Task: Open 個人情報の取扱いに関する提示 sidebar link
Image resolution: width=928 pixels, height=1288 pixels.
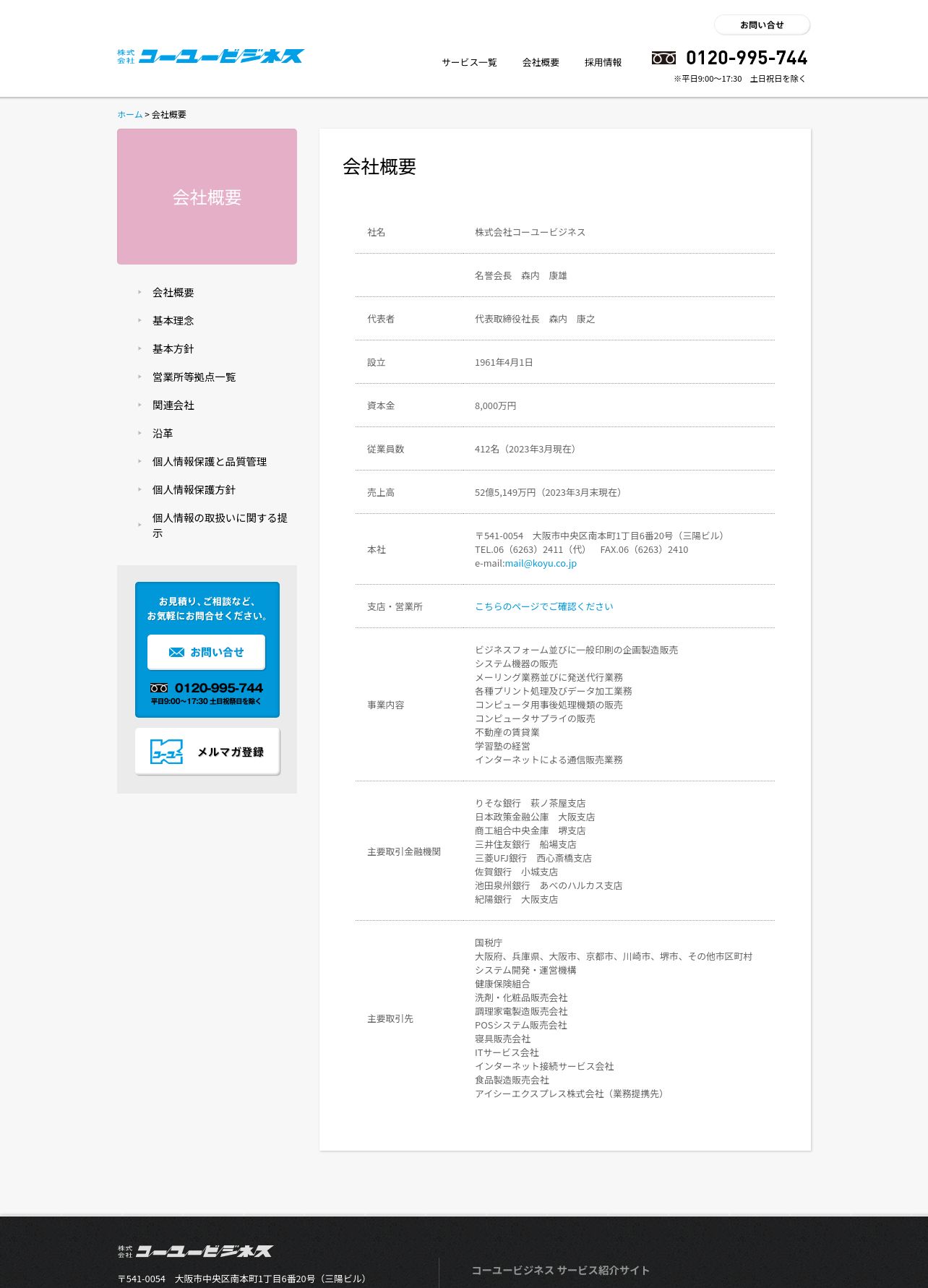Action: (x=220, y=525)
